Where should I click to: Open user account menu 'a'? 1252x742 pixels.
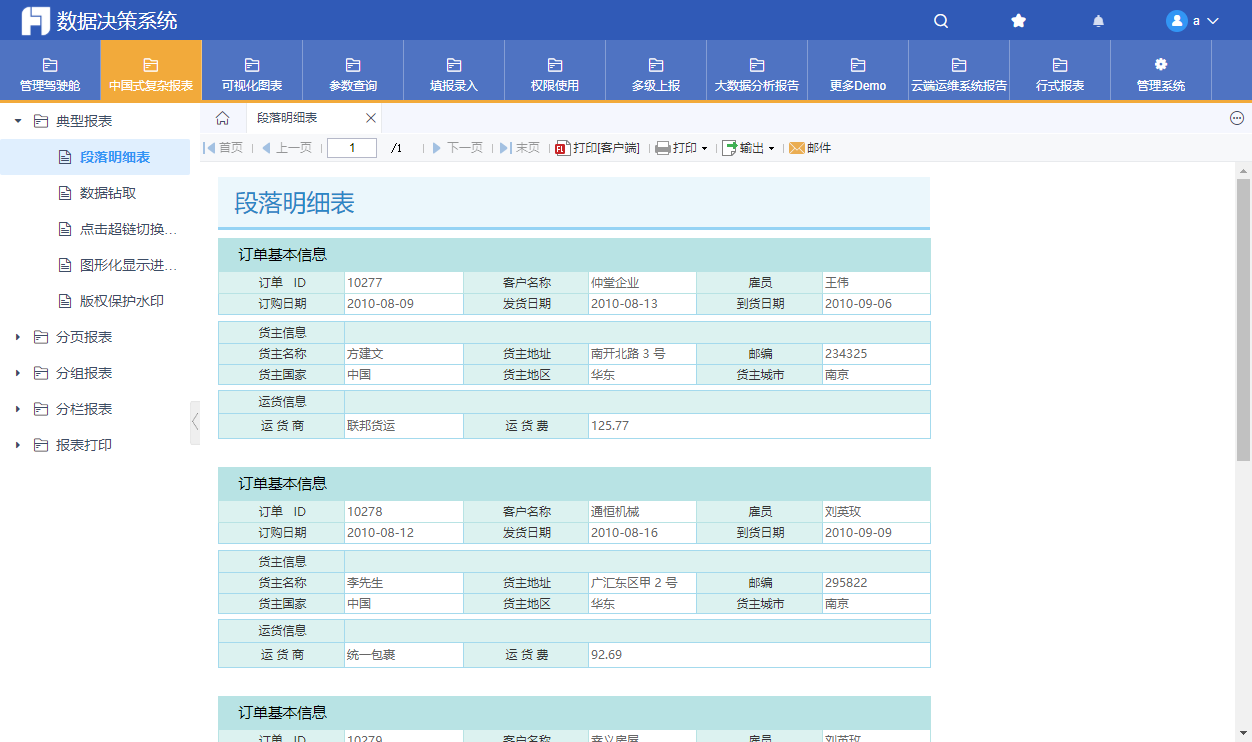click(x=1193, y=21)
